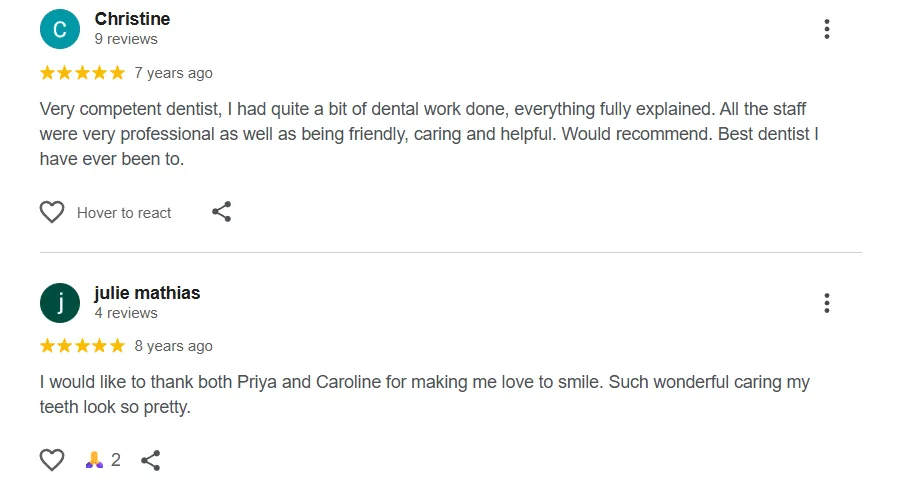Click Christine's five-star rating
The width and height of the screenshot is (901, 490).
82,72
